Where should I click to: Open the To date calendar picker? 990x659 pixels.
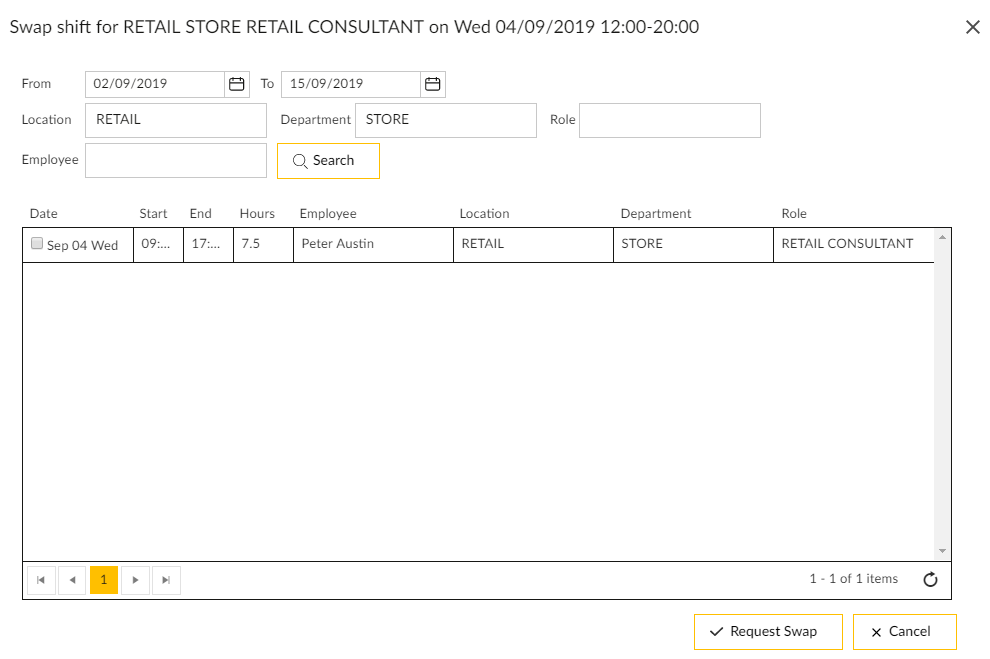432,84
